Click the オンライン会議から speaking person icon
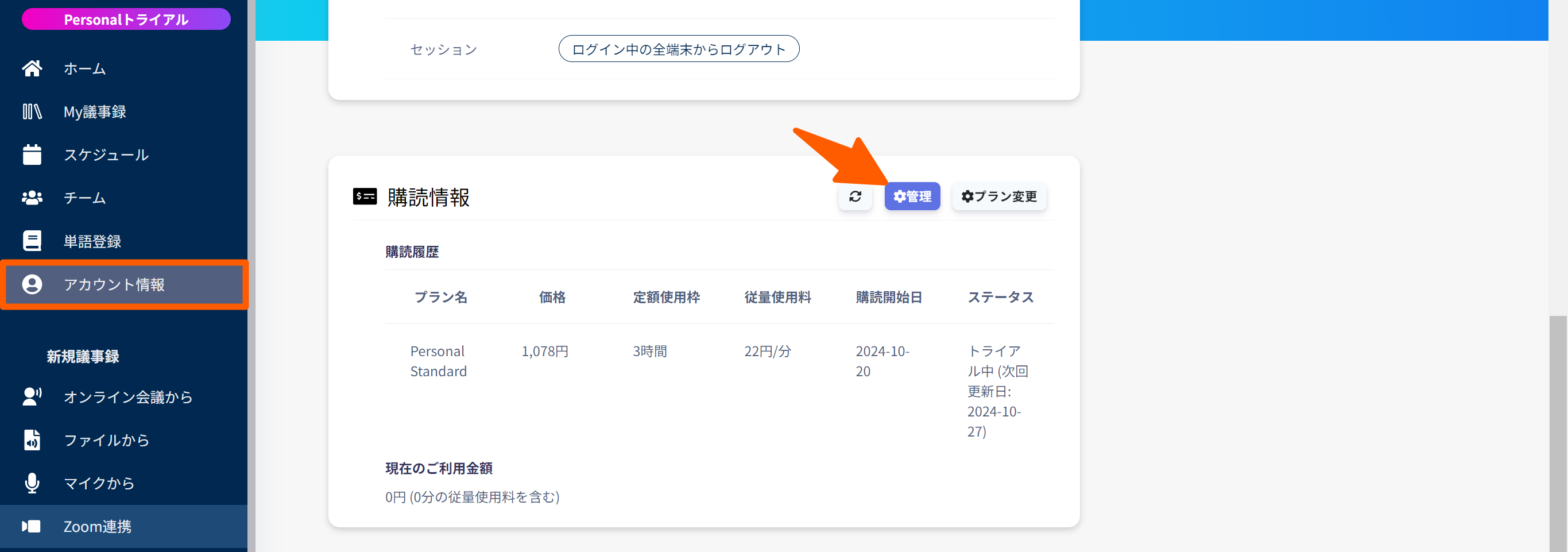Viewport: 1568px width, 552px height. coord(32,397)
